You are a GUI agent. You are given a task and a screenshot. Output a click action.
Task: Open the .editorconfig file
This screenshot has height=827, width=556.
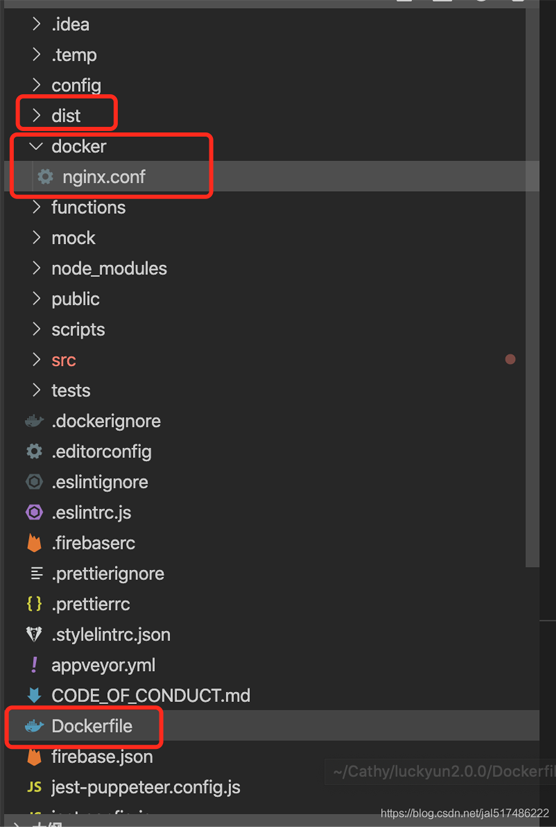pyautogui.click(x=101, y=451)
